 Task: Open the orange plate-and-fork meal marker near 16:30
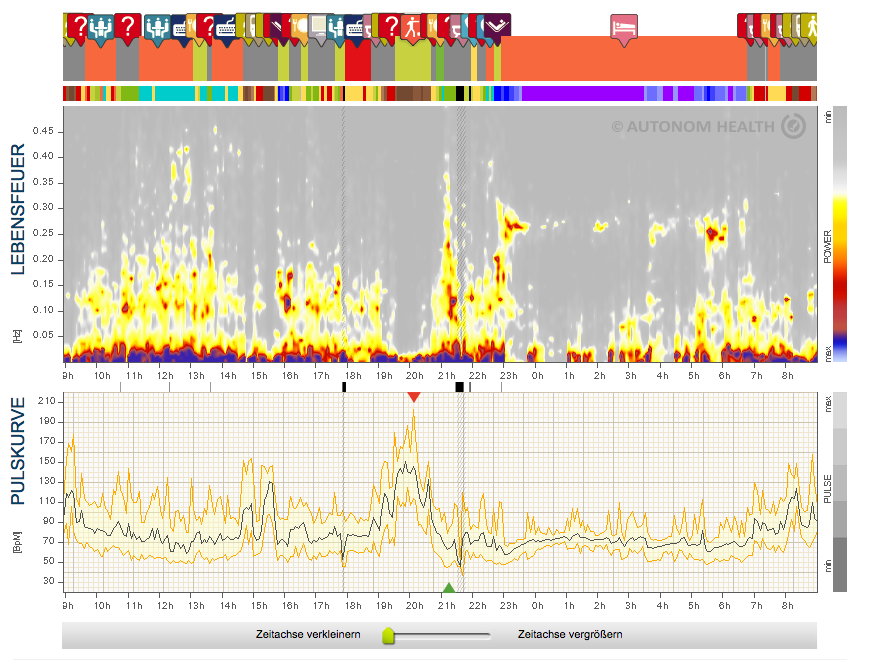click(x=300, y=26)
